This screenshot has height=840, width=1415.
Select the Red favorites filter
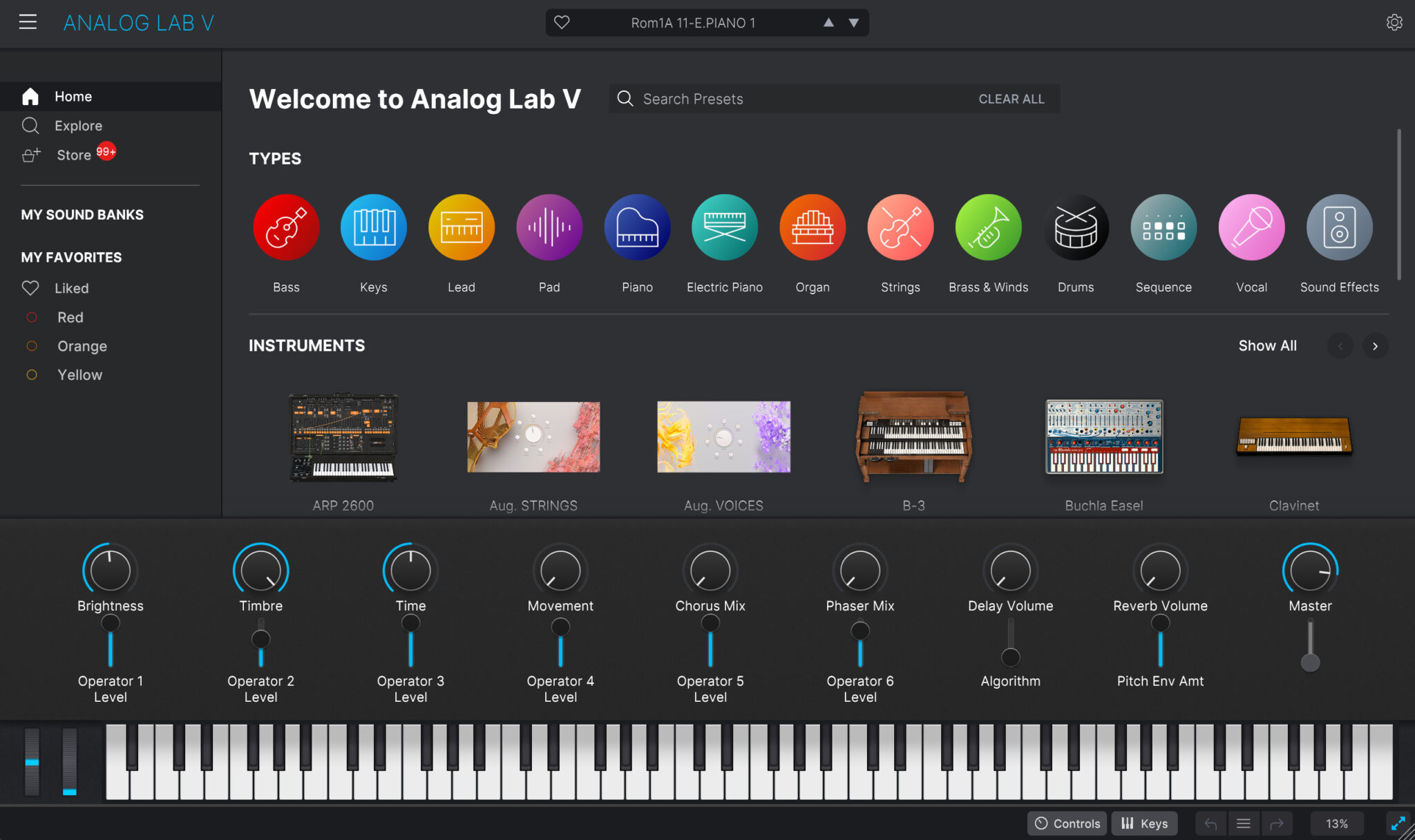tap(70, 317)
